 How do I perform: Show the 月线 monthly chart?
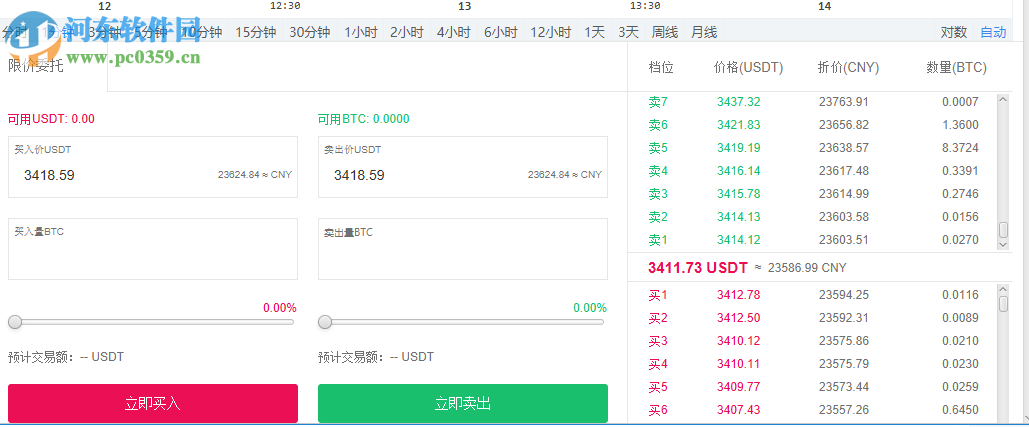click(704, 32)
